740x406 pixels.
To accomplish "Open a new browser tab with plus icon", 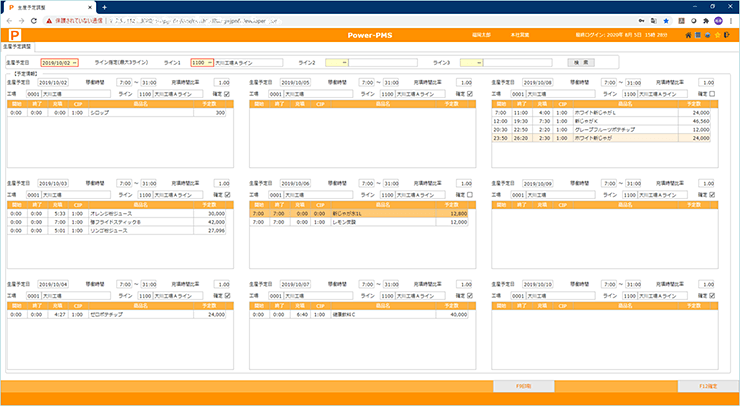I will [104, 7].
